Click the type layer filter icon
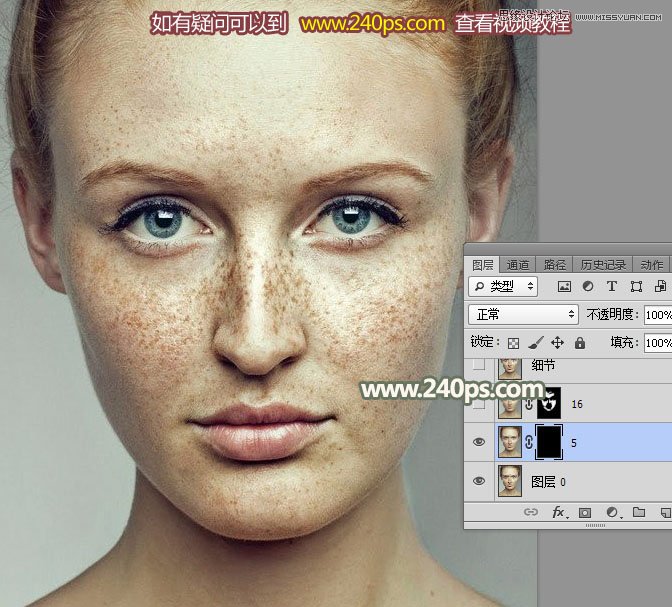 612,286
